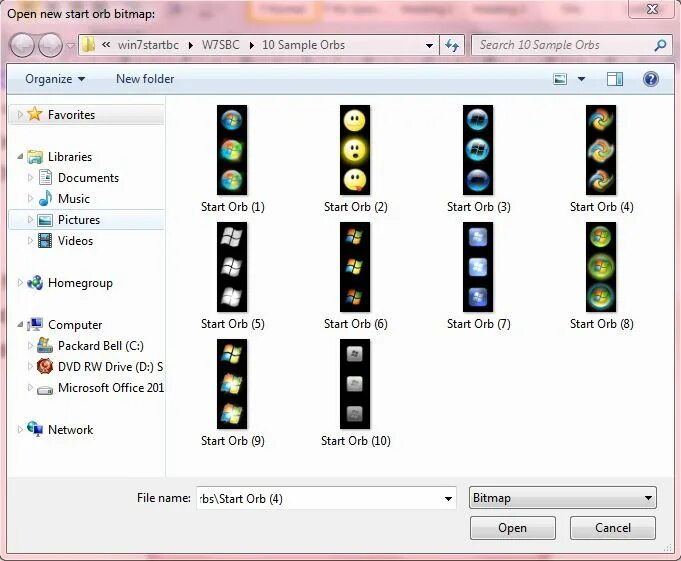Click the W7SBC breadcrumb segment
Screen dimensions: 681x561
221,45
